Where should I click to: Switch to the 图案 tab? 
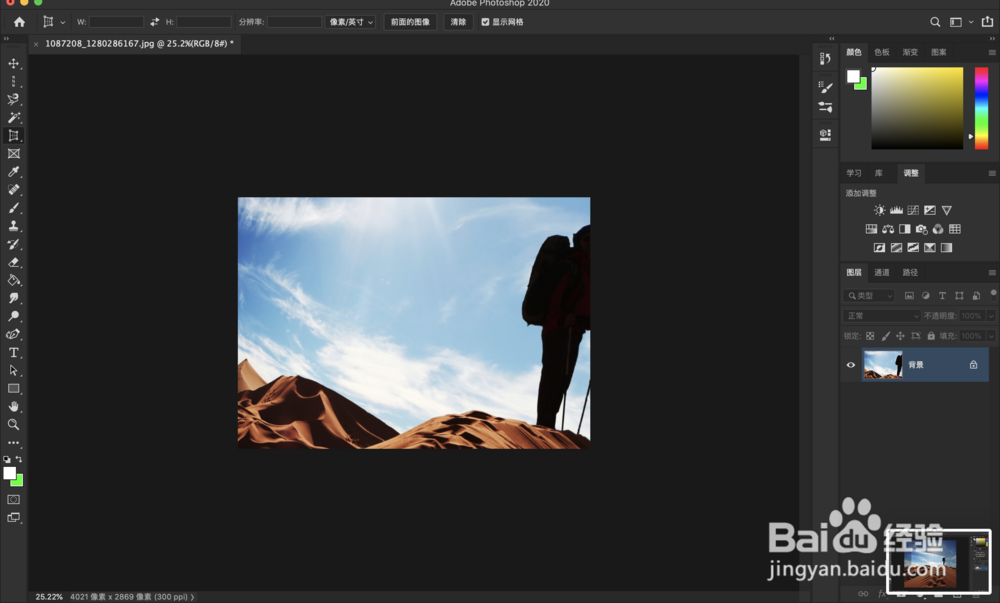tap(939, 52)
